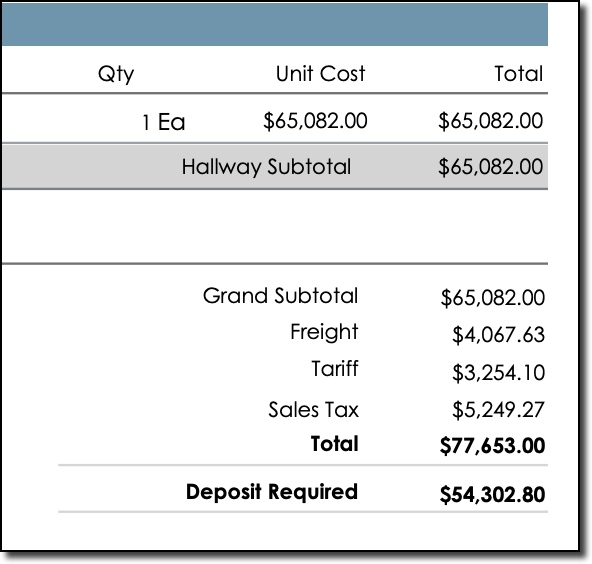
Task: Click the Sales Tax label
Action: coord(313,410)
